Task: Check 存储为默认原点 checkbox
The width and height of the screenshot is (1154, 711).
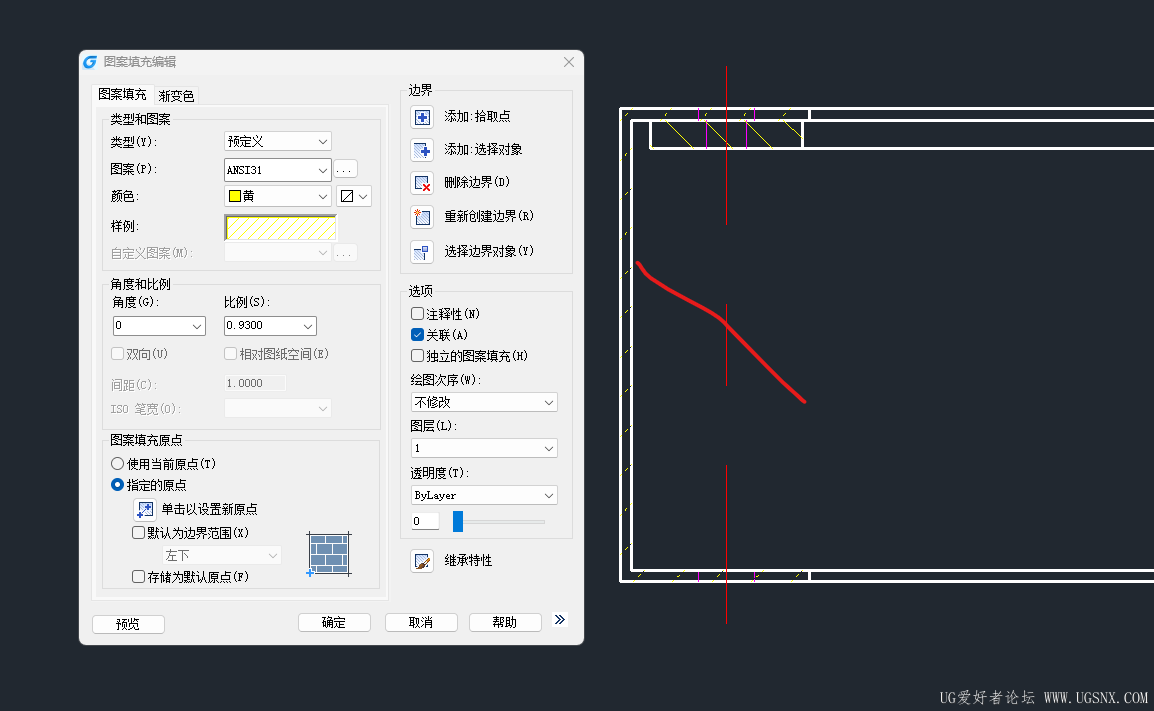Action: point(138,576)
